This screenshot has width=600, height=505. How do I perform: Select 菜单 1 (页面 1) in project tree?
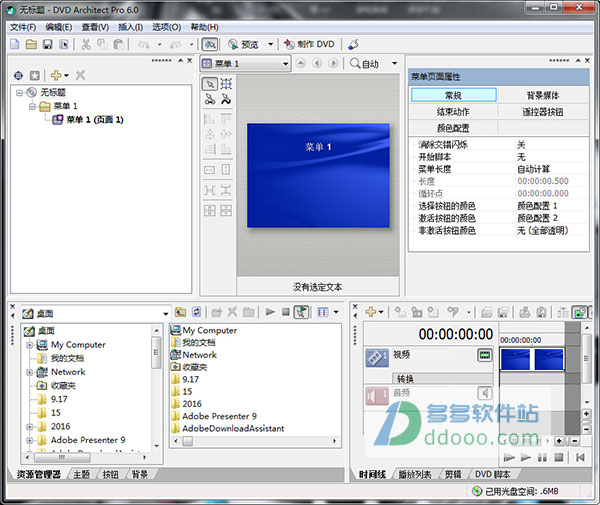pyautogui.click(x=95, y=120)
